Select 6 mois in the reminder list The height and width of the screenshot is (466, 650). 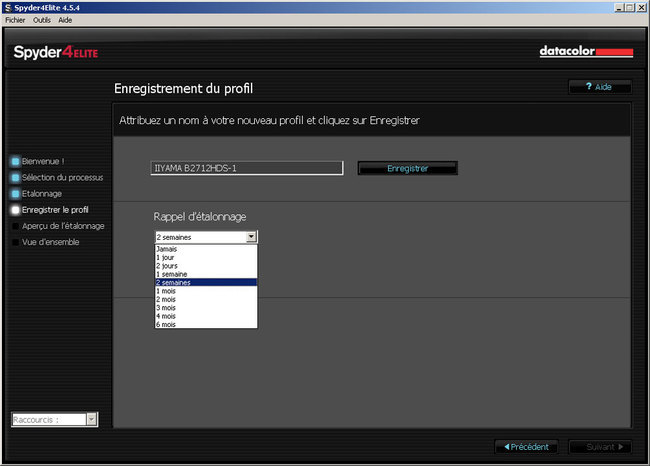206,324
